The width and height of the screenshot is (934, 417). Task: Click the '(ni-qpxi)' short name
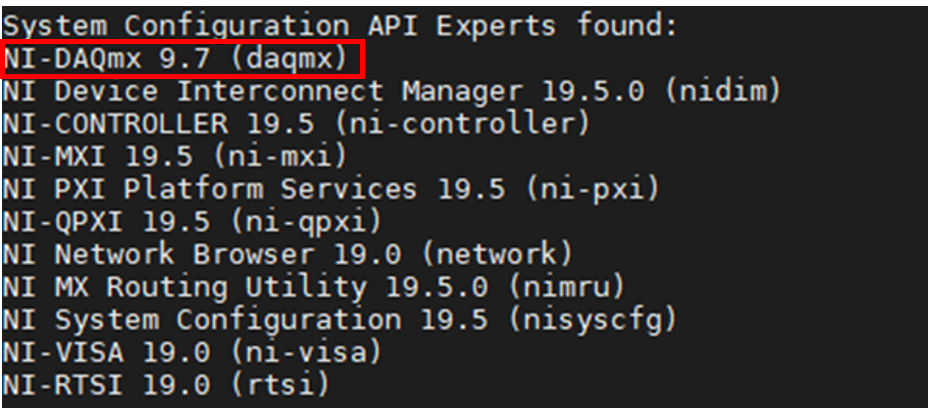pos(306,222)
